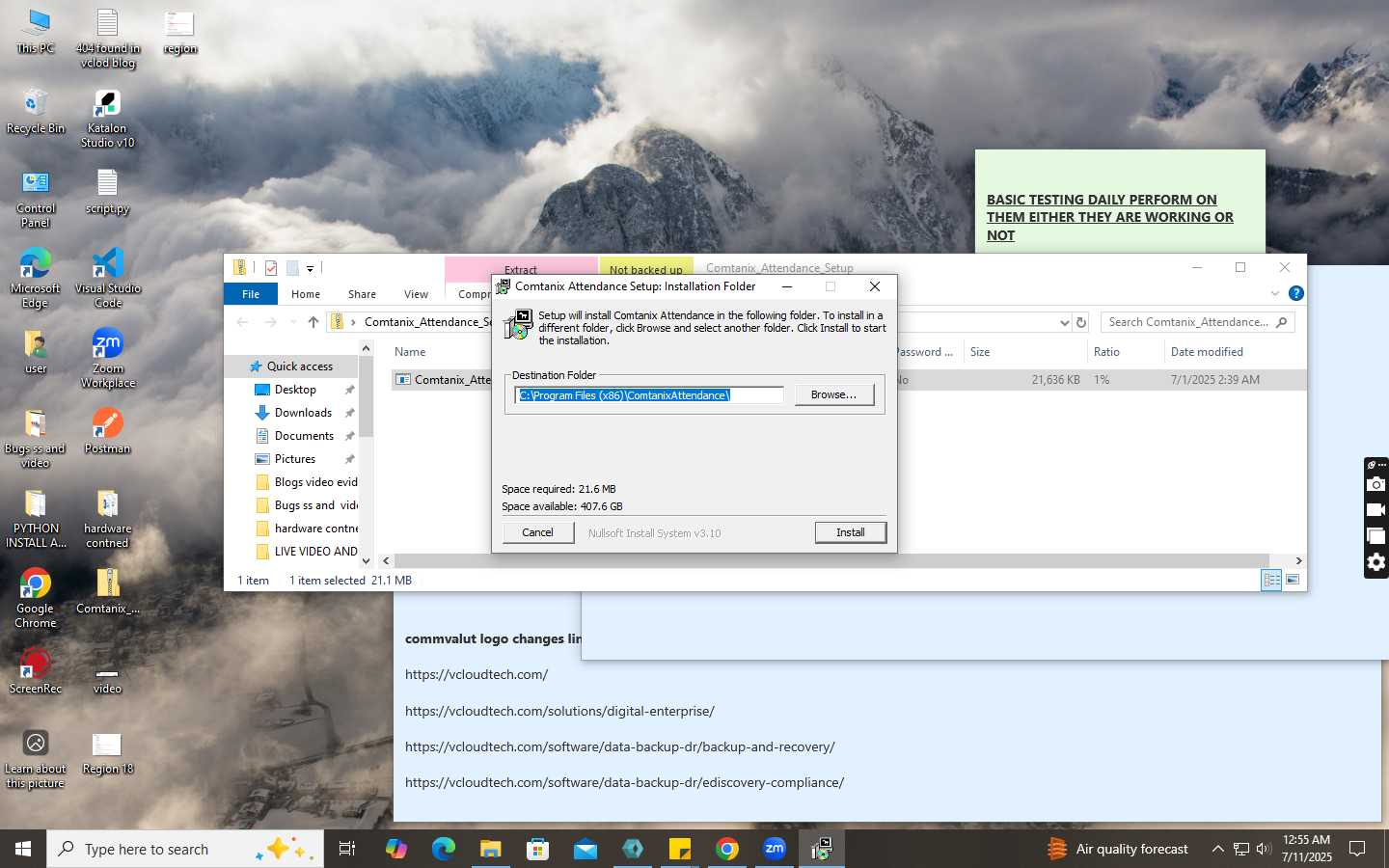Open Sticky Notes from taskbar
The height and width of the screenshot is (868, 1389).
(680, 849)
